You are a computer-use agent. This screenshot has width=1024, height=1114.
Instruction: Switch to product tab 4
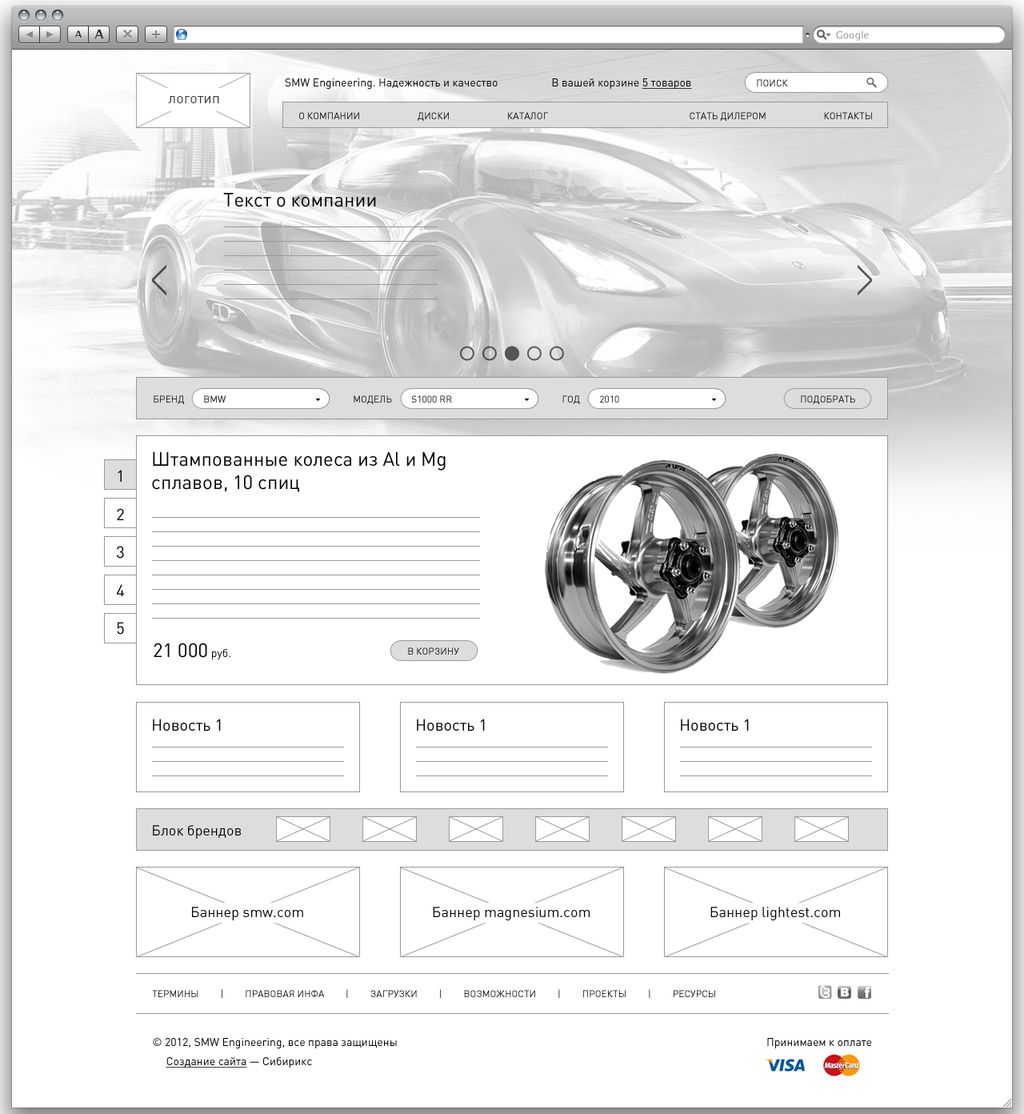pos(120,590)
